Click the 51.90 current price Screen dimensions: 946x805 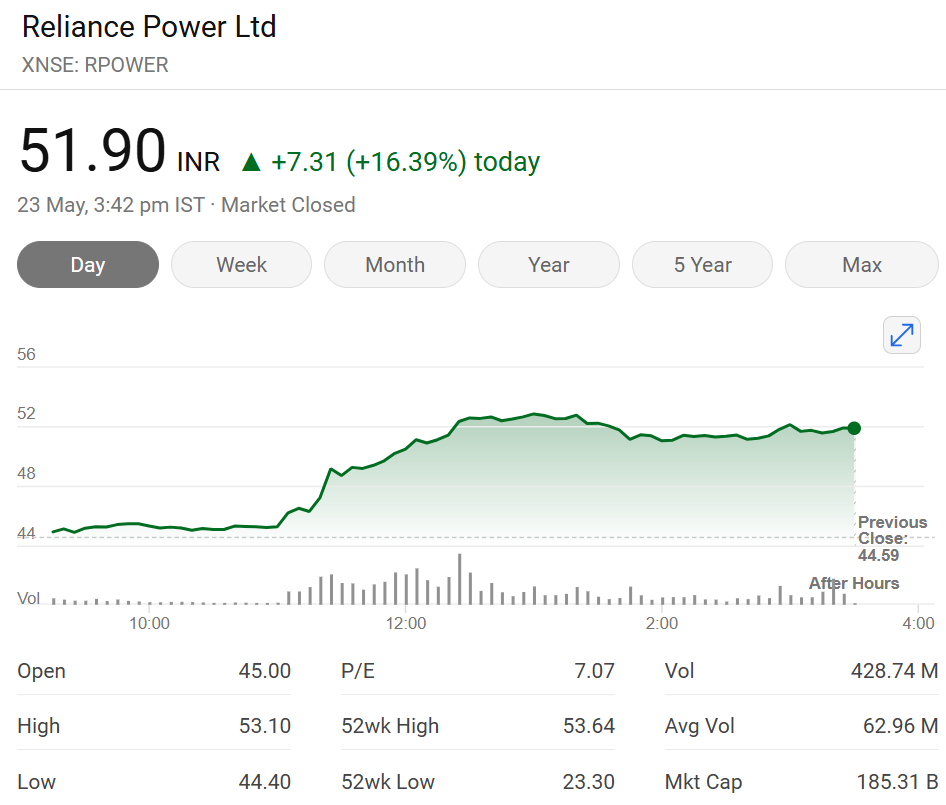93,150
